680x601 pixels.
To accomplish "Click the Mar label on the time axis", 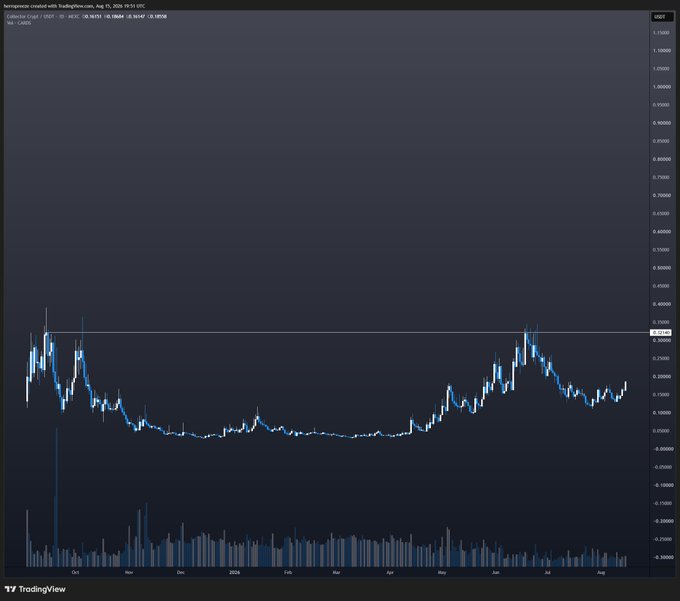I will (x=336, y=572).
